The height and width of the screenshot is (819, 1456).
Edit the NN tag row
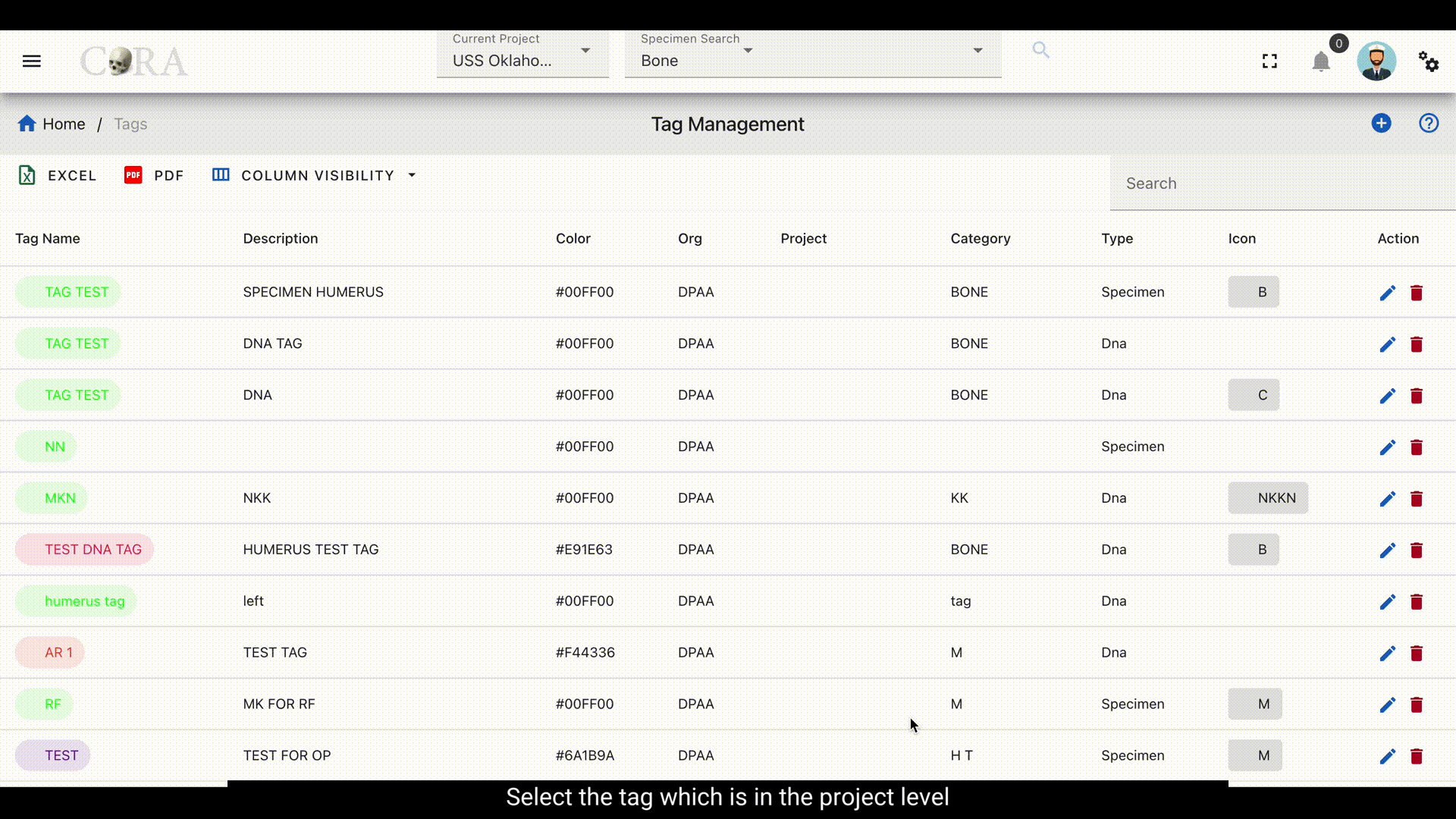coord(1387,447)
